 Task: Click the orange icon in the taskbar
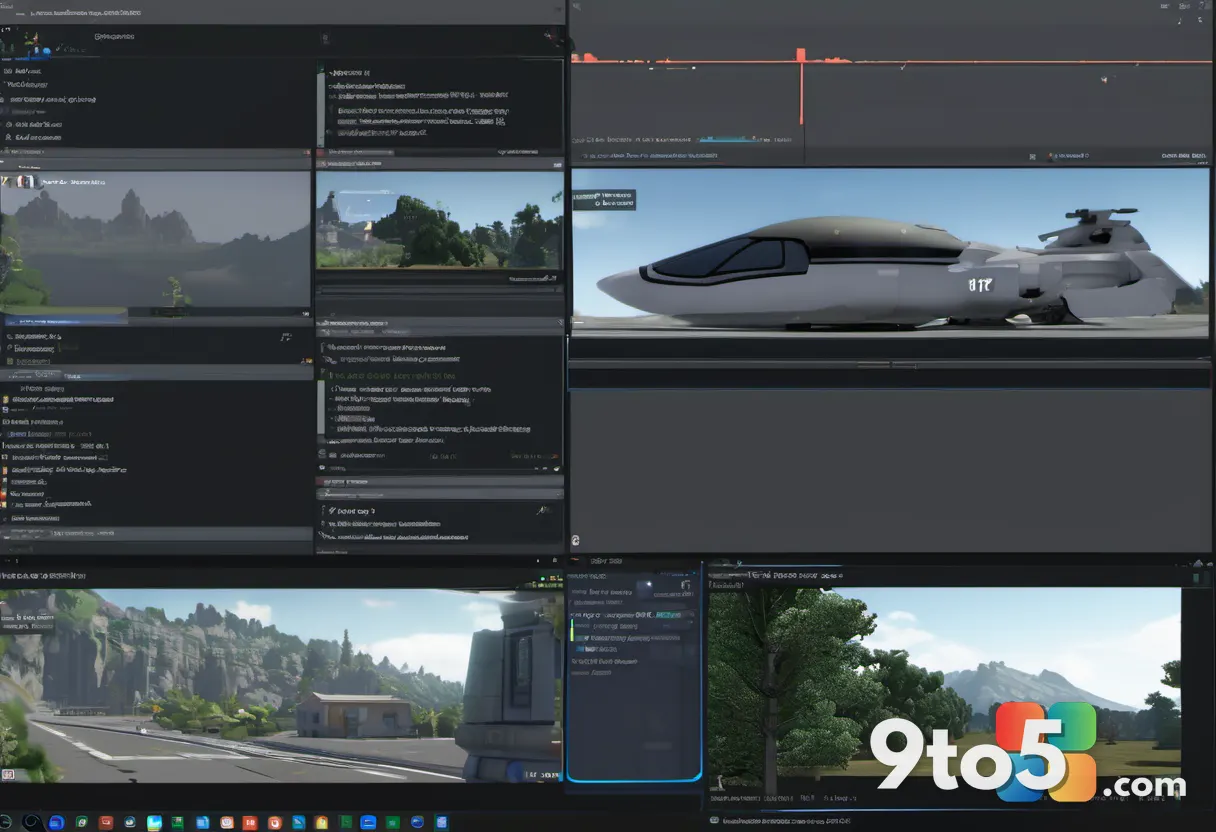pos(274,822)
